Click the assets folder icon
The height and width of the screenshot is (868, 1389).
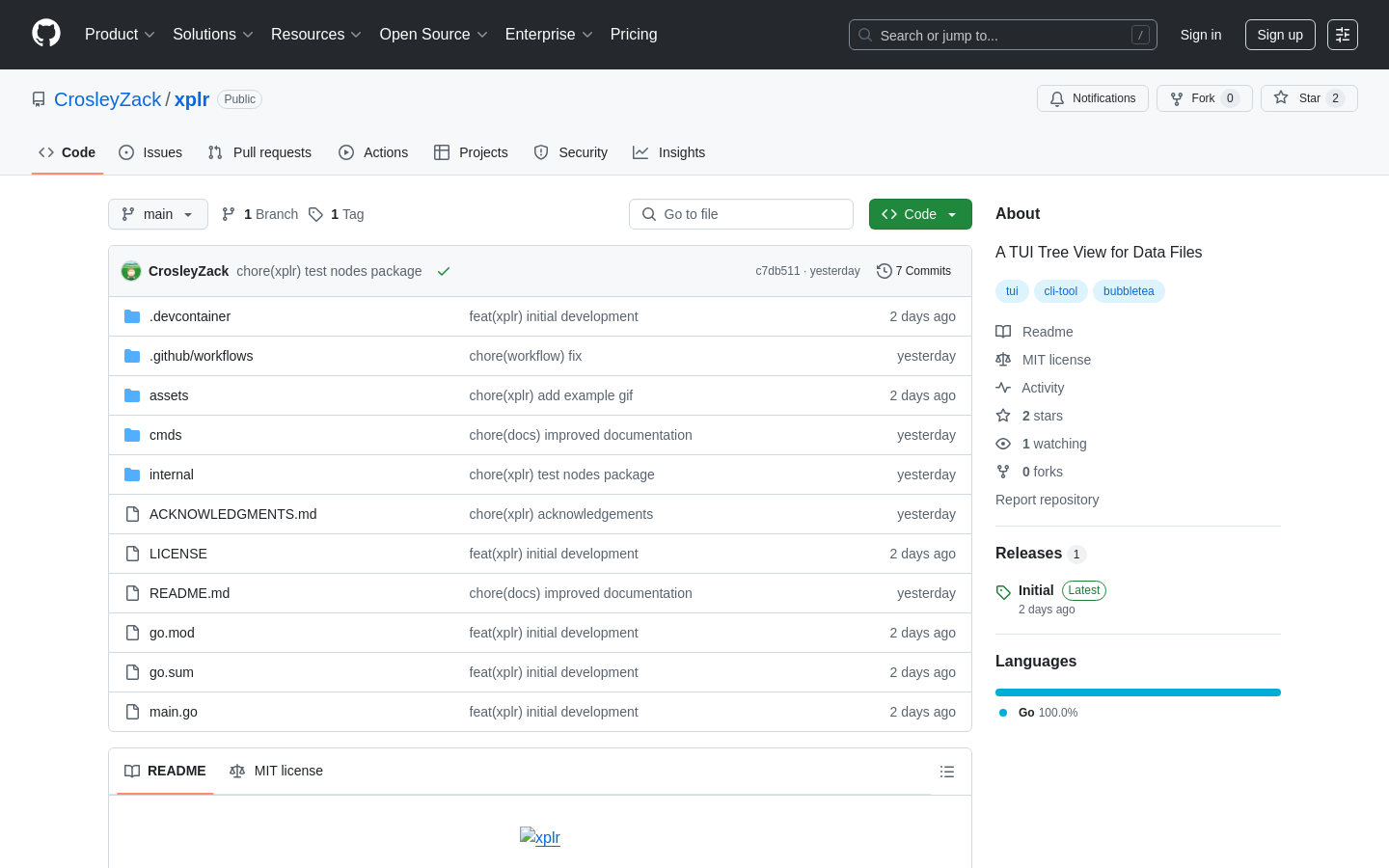[x=132, y=395]
